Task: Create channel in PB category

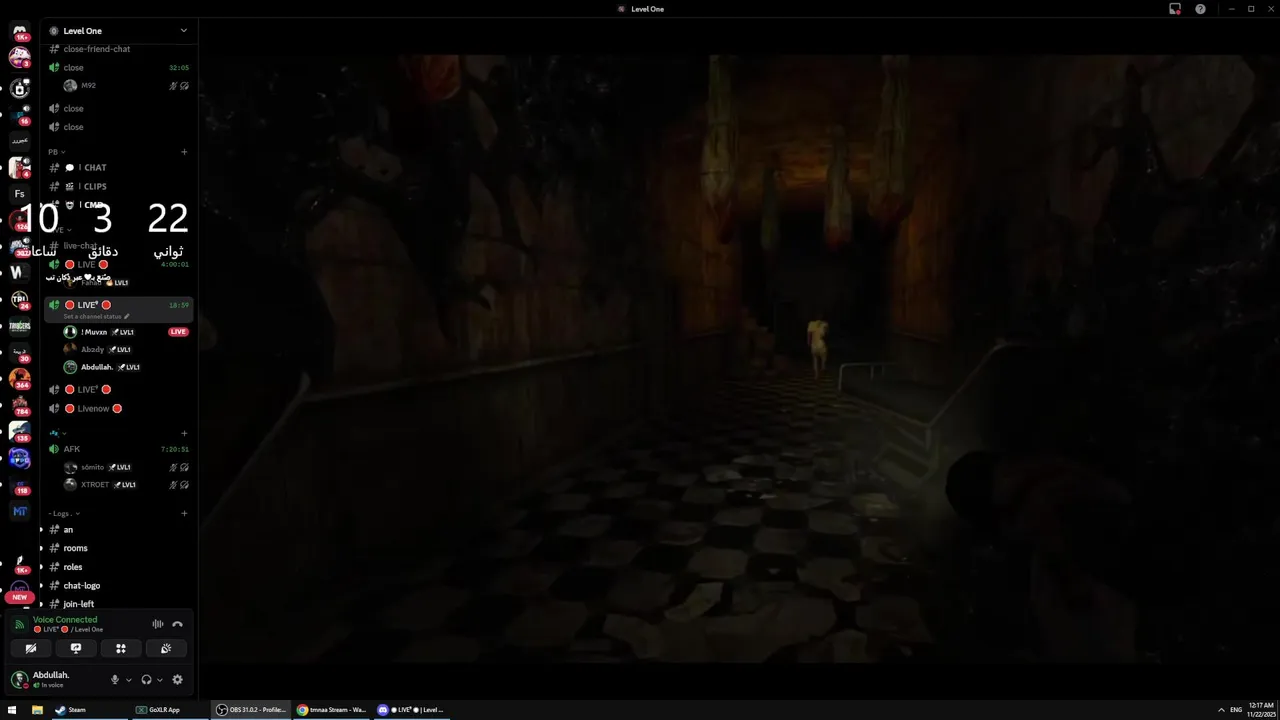Action: coord(184,152)
